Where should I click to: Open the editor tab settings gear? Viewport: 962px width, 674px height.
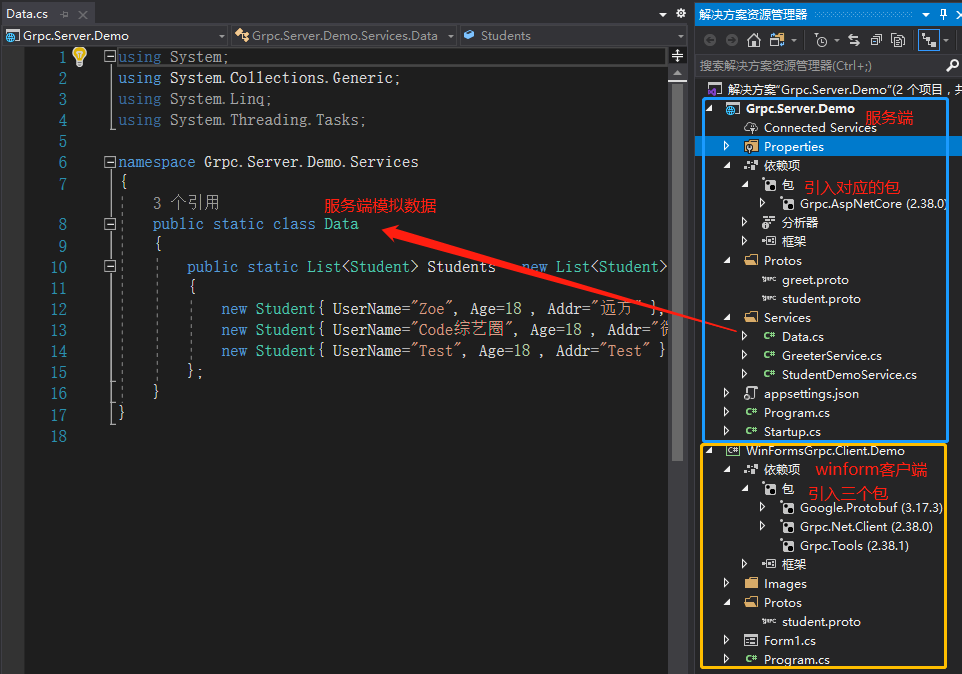(680, 13)
